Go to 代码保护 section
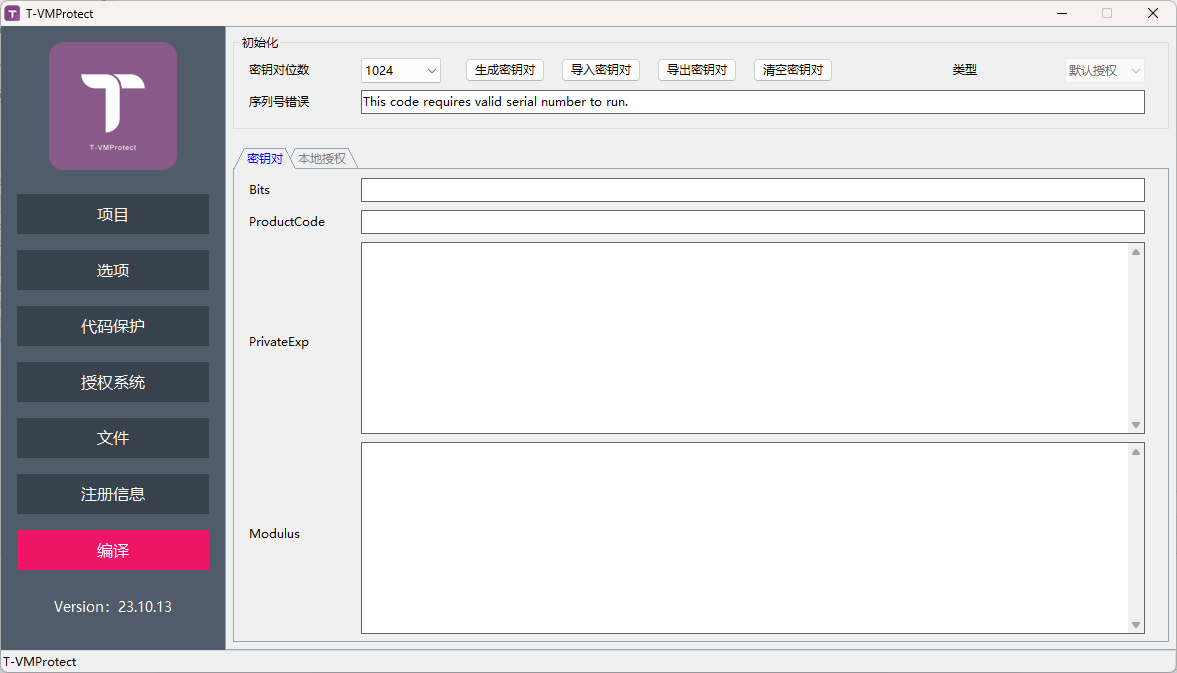Screen dimensions: 1177x673 113,326
